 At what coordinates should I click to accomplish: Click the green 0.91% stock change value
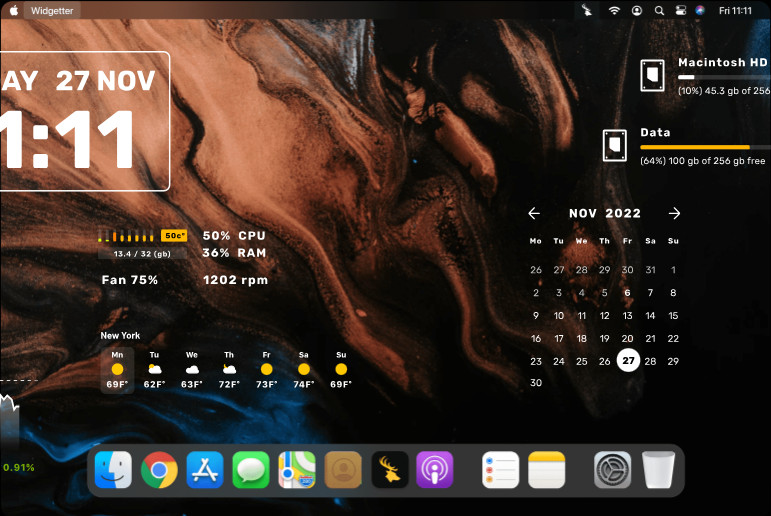point(19,467)
